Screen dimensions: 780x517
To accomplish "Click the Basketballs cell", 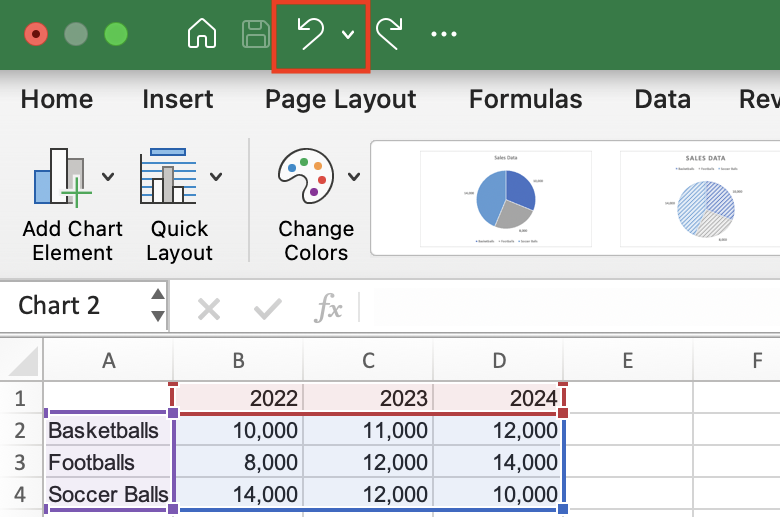I will 108,430.
